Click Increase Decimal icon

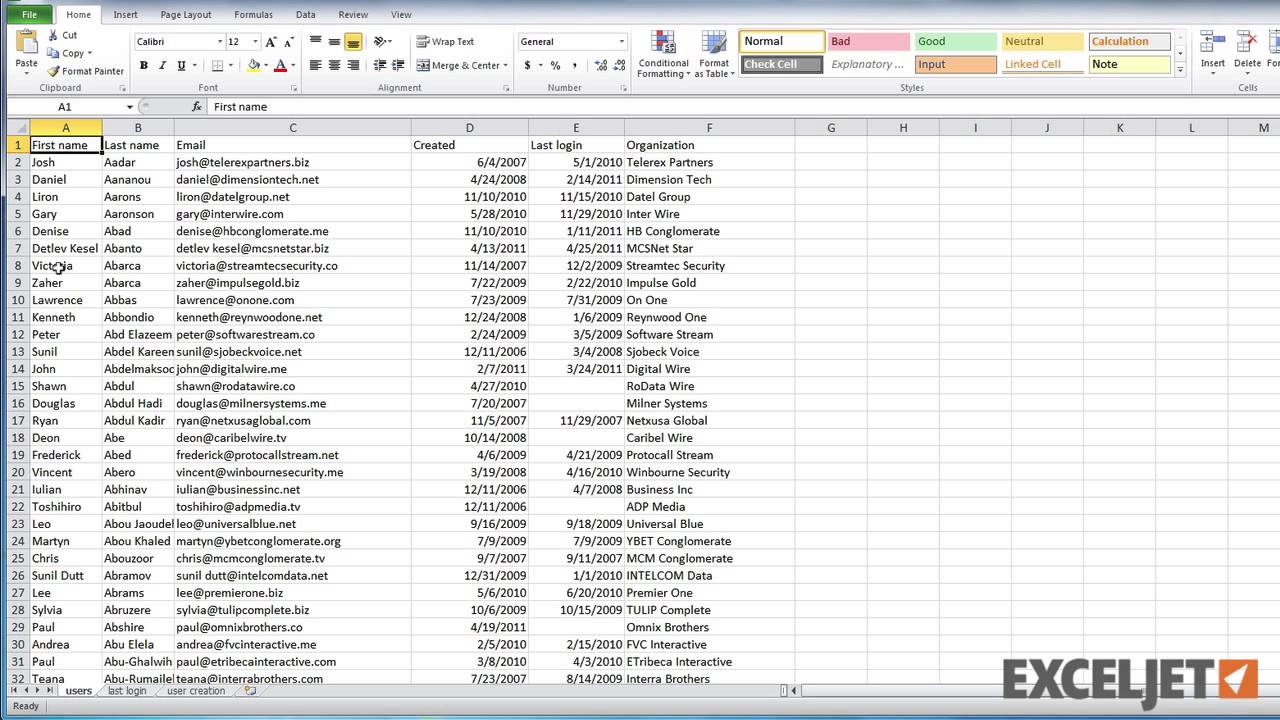tap(599, 65)
